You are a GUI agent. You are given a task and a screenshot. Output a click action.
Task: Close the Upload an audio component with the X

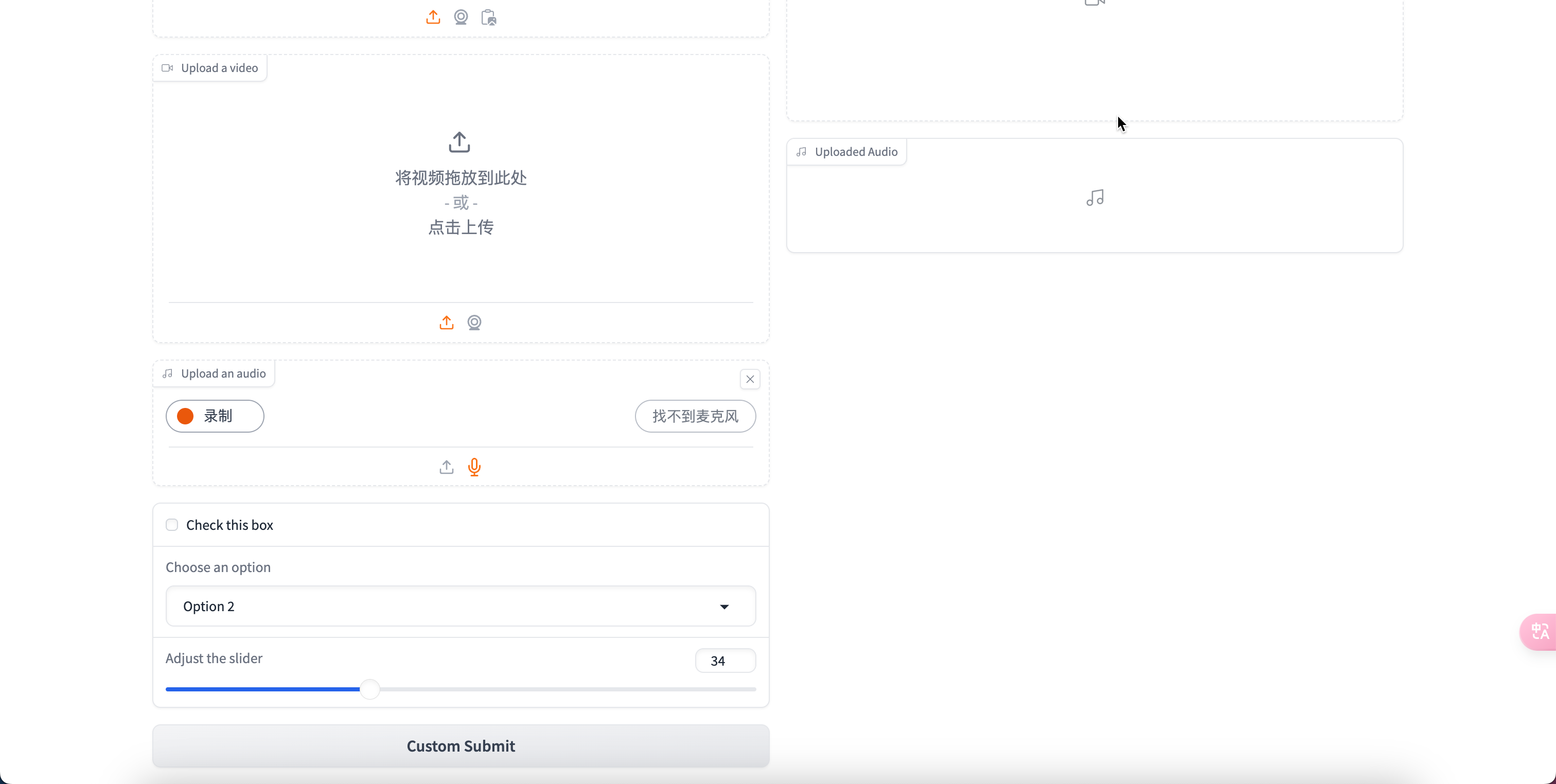pos(750,379)
